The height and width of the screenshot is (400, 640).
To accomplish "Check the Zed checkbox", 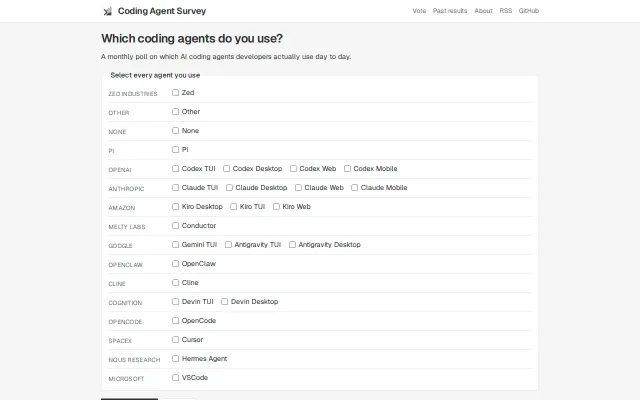I will (176, 93).
